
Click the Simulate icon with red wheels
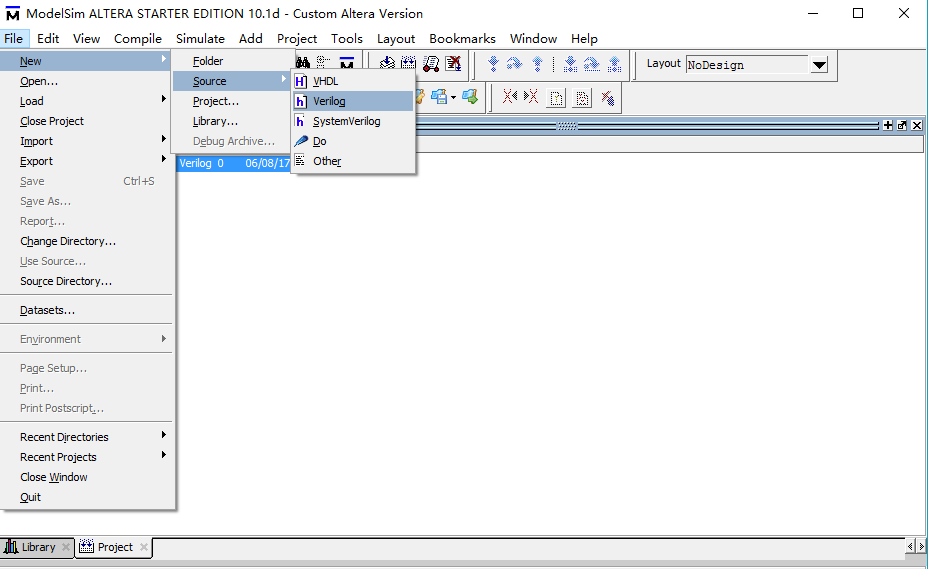(431, 63)
